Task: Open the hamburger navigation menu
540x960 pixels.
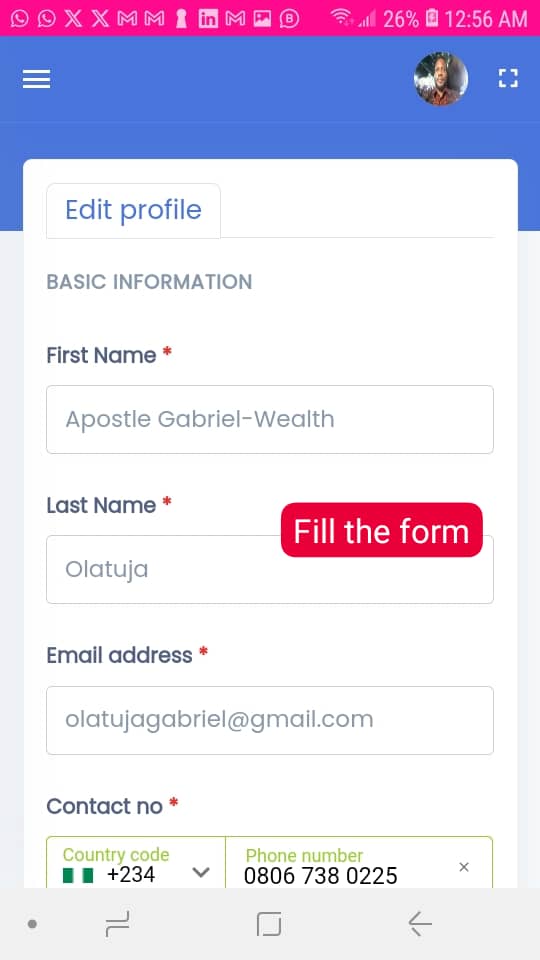Action: click(x=36, y=79)
